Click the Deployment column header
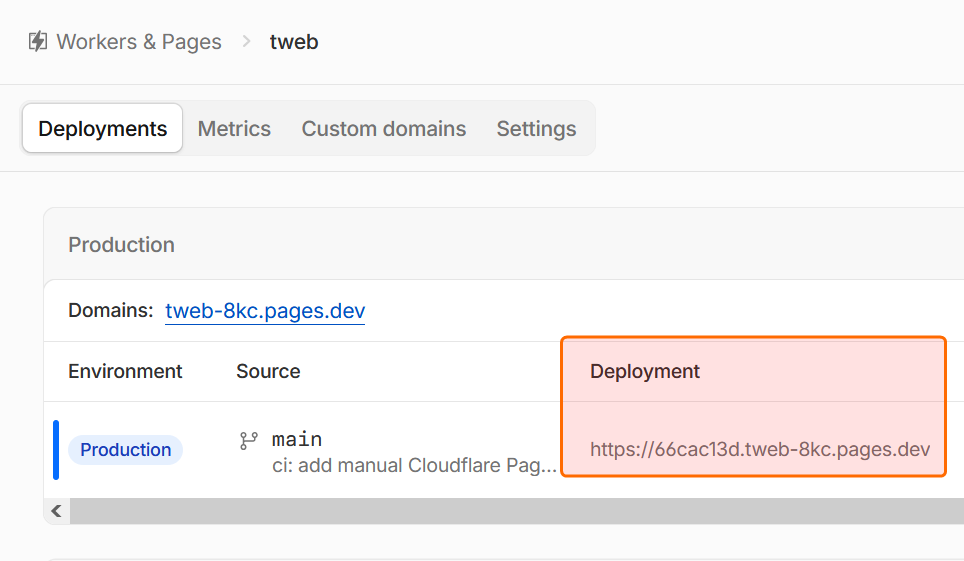 tap(645, 372)
